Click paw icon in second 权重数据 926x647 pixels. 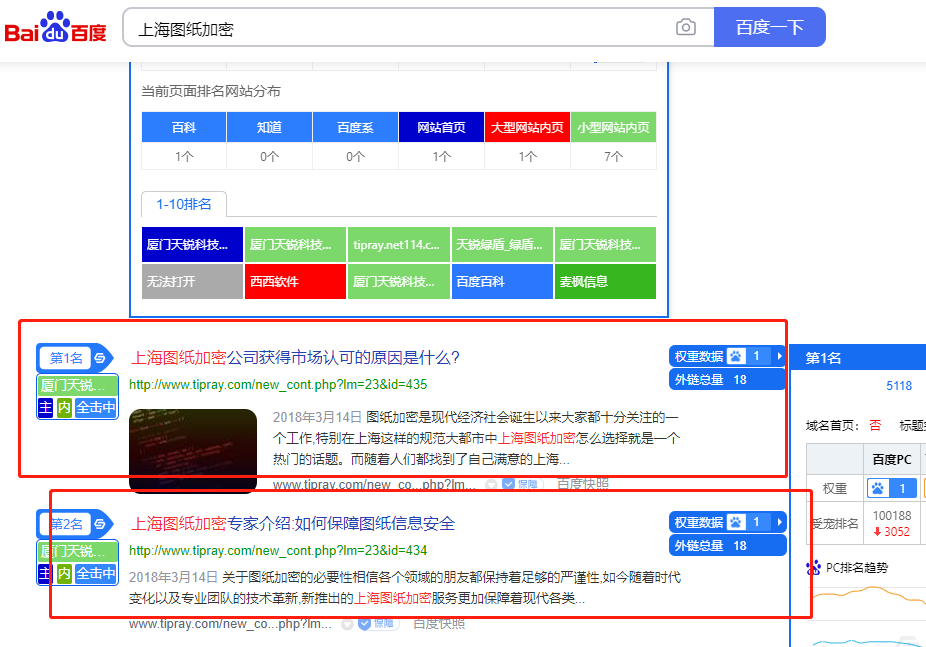point(735,522)
